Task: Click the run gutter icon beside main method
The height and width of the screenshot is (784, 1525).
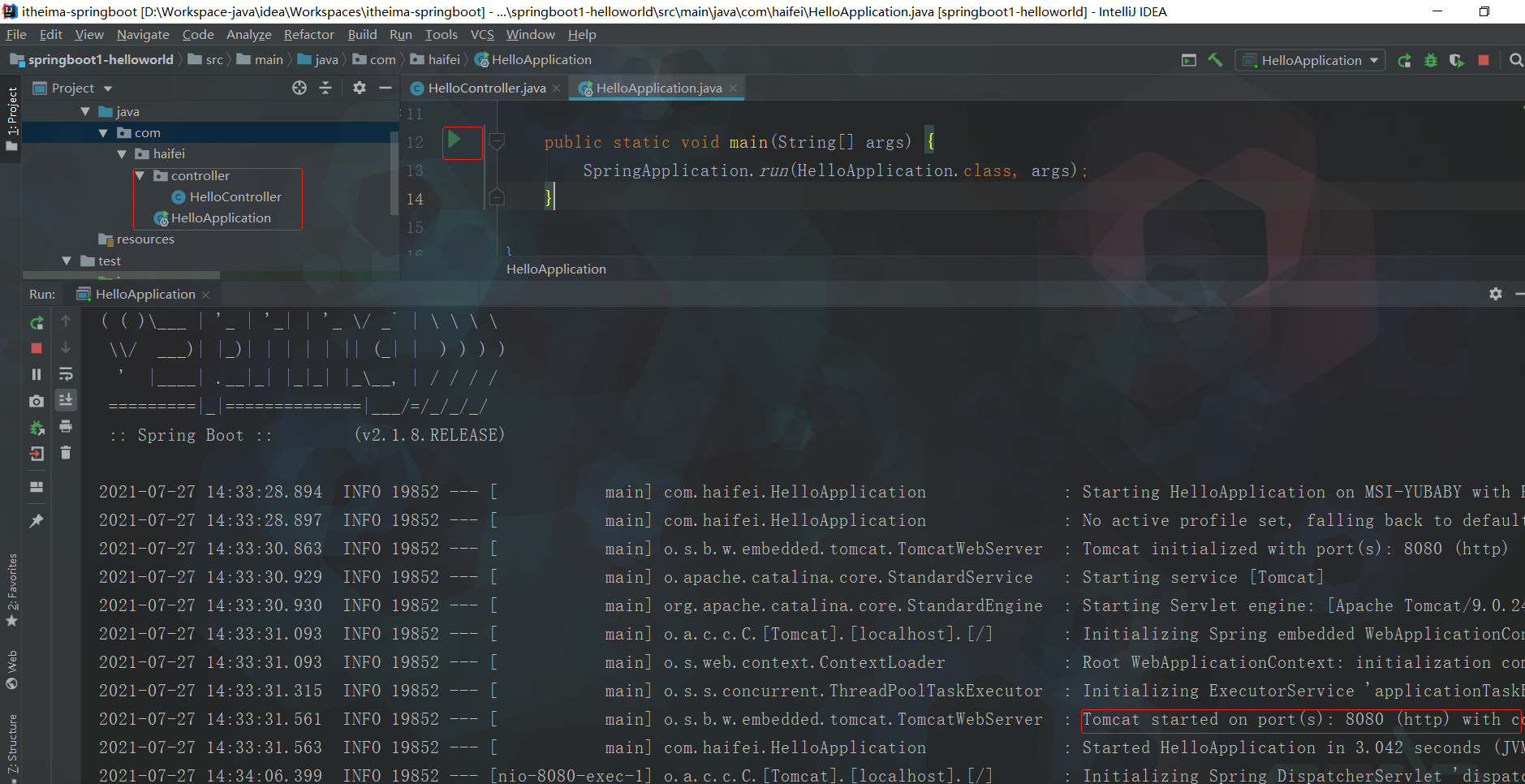Action: (454, 139)
